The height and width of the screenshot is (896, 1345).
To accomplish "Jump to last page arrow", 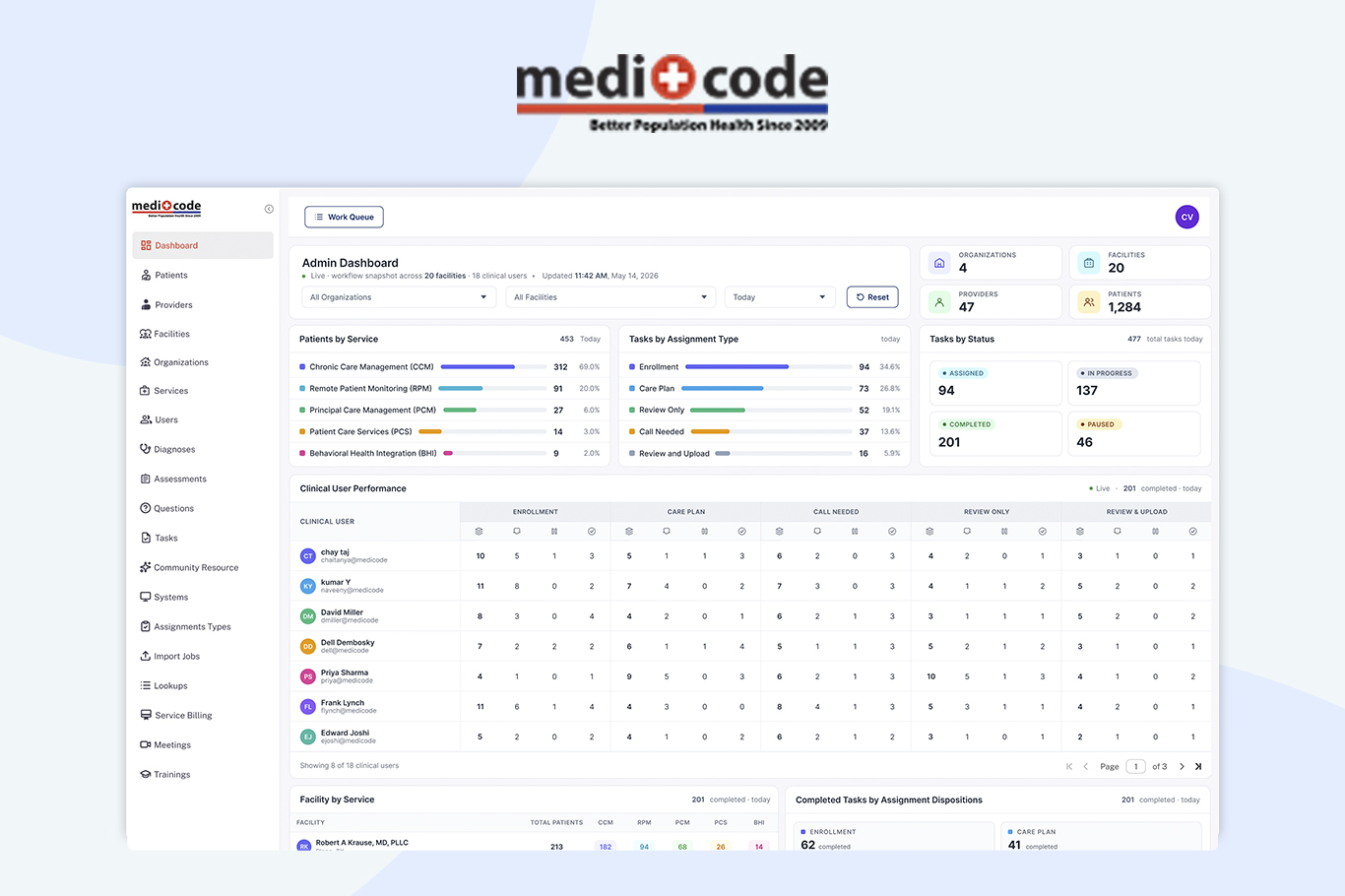I will [x=1198, y=766].
